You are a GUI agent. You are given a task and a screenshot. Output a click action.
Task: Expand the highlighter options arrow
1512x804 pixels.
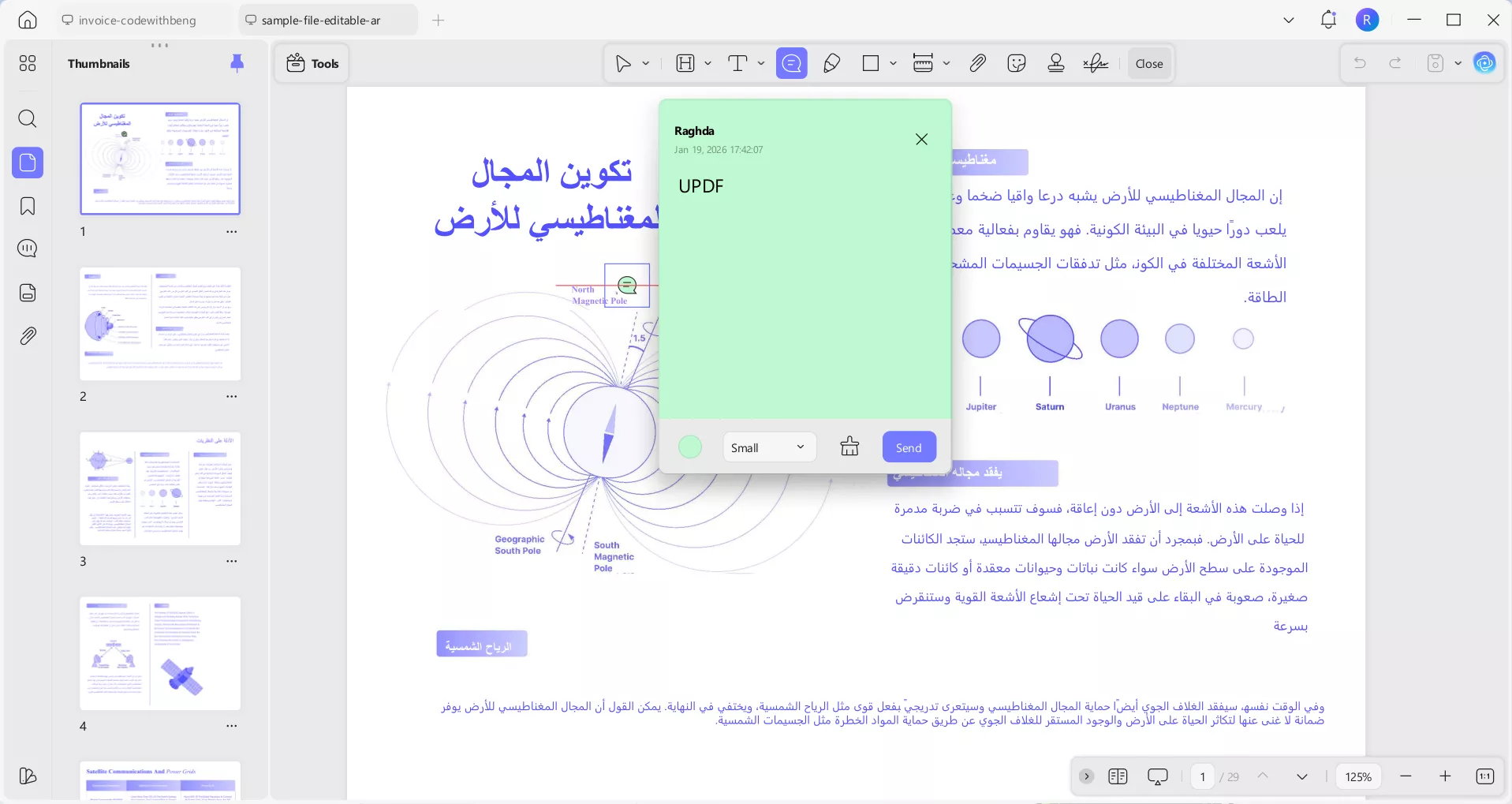[708, 64]
